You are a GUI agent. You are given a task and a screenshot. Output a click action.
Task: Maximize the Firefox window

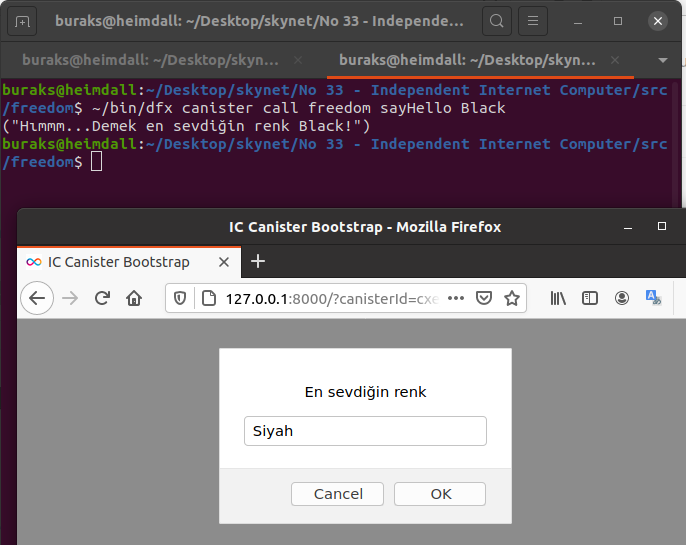(662, 226)
